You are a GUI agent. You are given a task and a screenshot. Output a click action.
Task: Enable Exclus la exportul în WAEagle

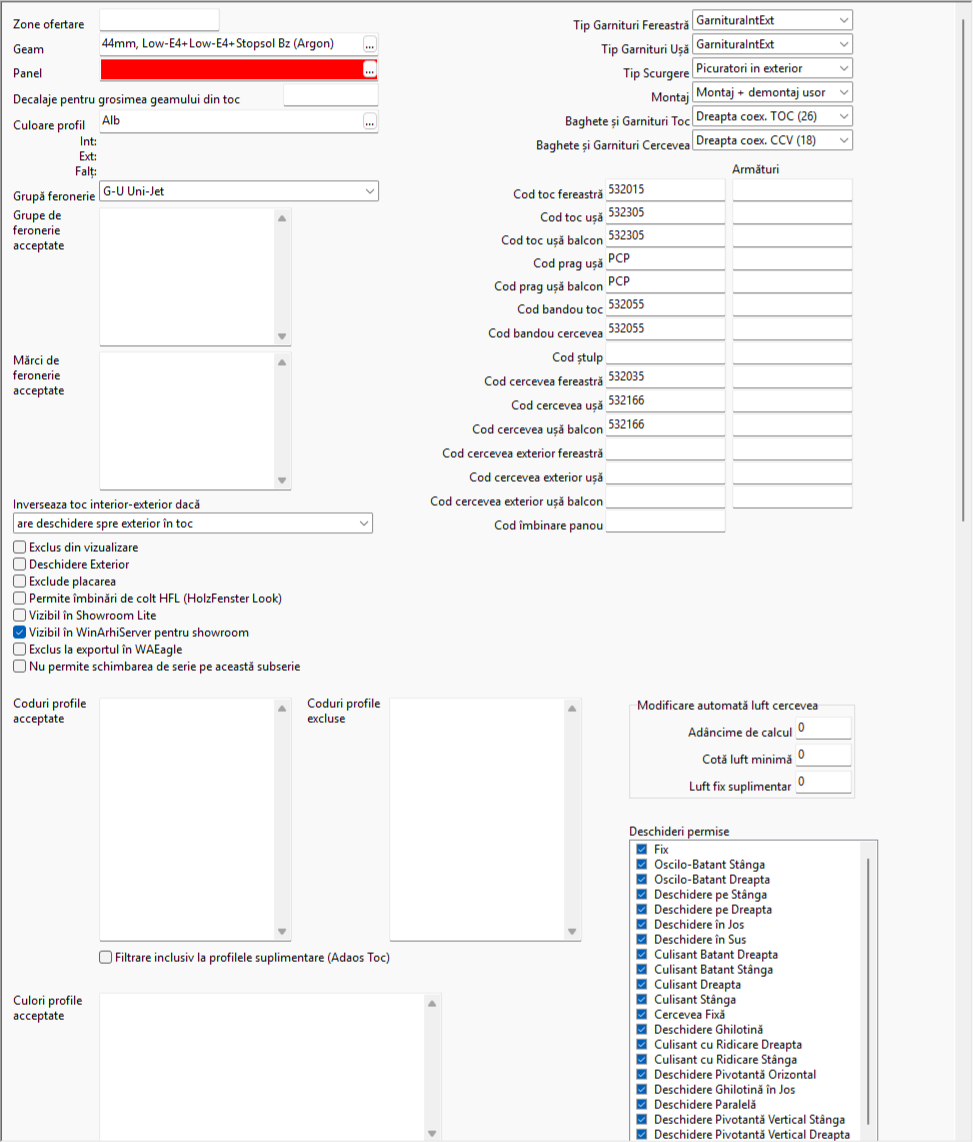pyautogui.click(x=20, y=649)
